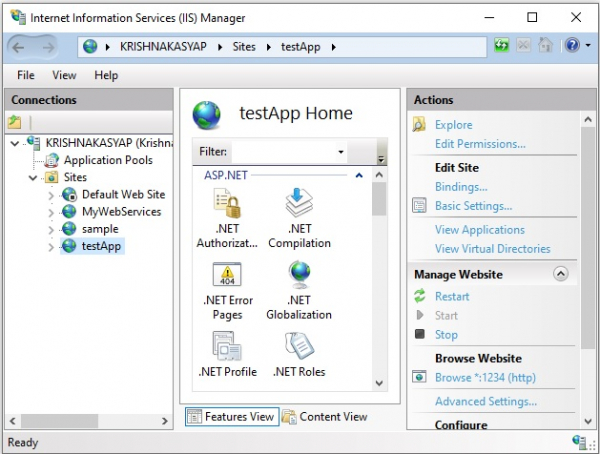Open Bindings link

point(461,187)
